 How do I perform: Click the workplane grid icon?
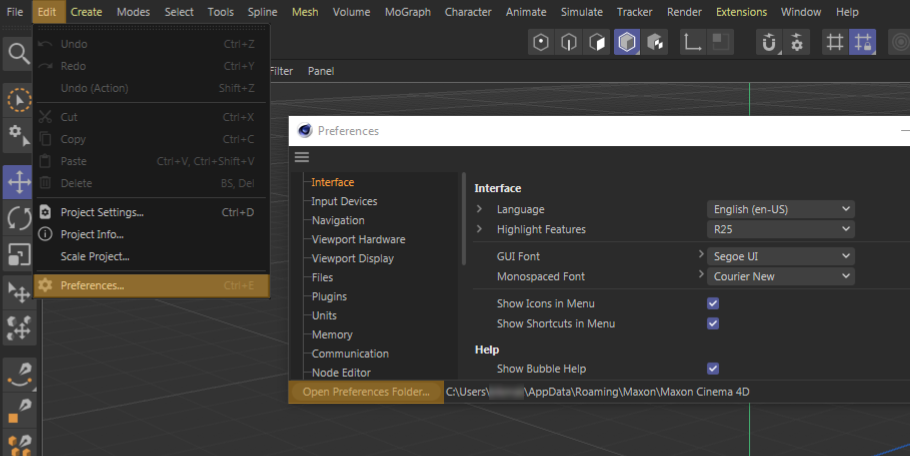click(x=835, y=42)
